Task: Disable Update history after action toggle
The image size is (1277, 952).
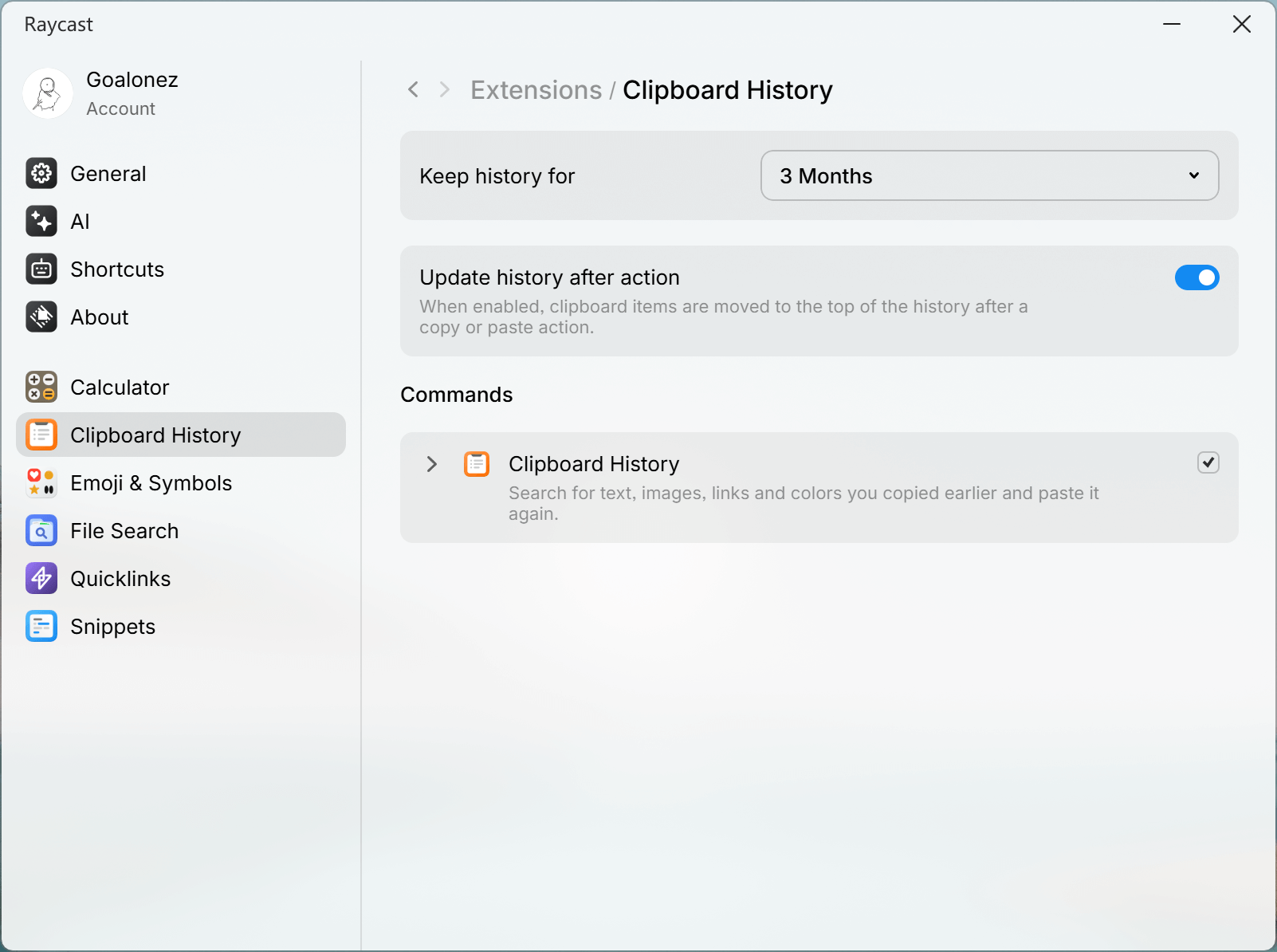Action: click(1196, 277)
